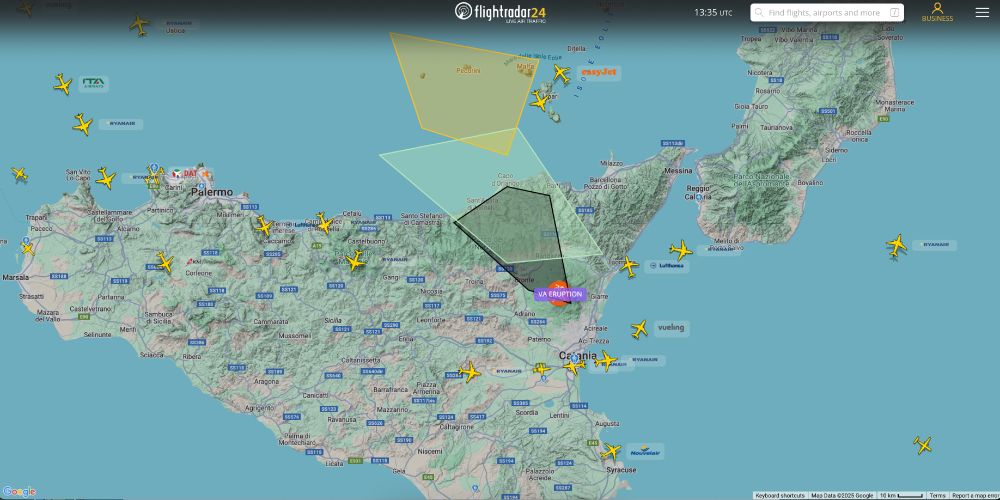The width and height of the screenshot is (1000, 500).
Task: Open the Terms link
Action: click(x=937, y=496)
